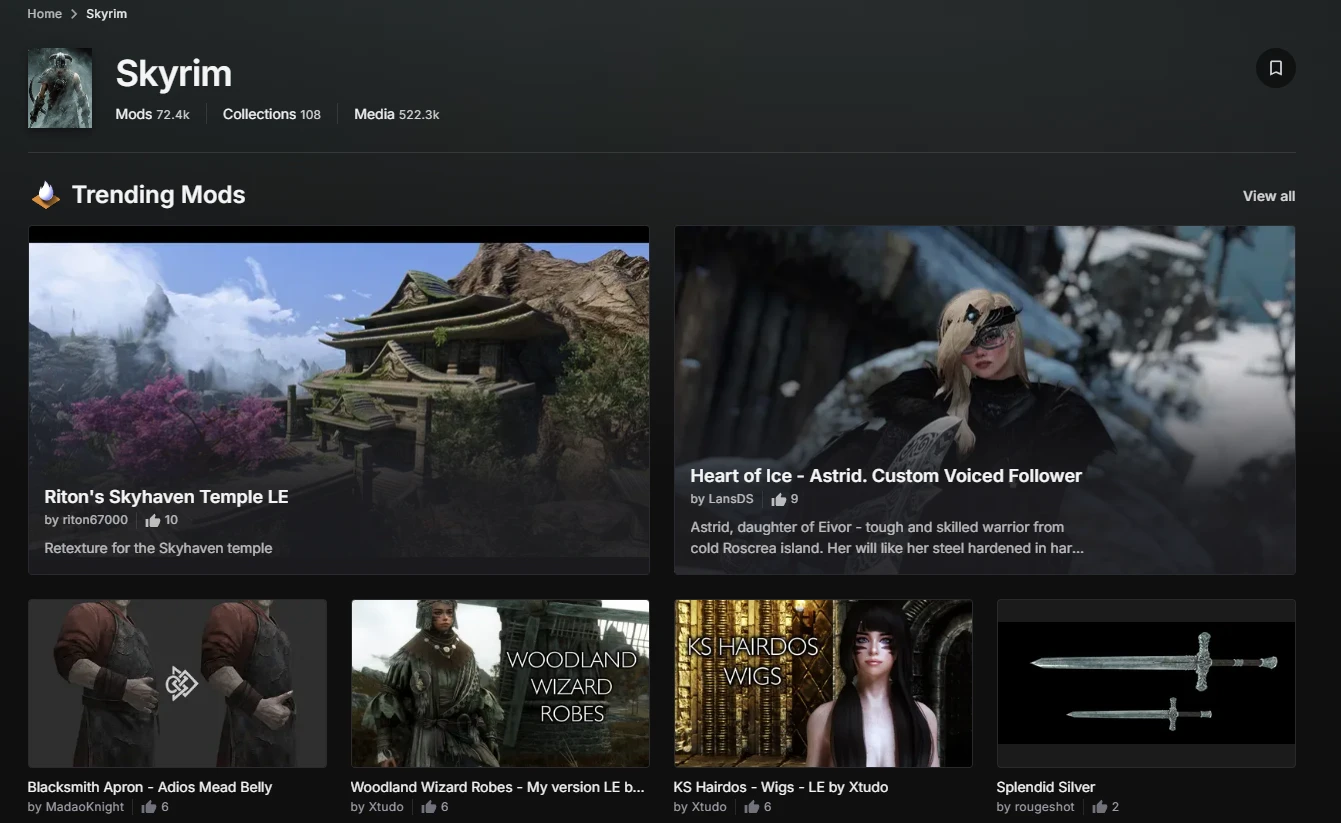Open Woodland Wizard Robes mod title

click(x=498, y=787)
